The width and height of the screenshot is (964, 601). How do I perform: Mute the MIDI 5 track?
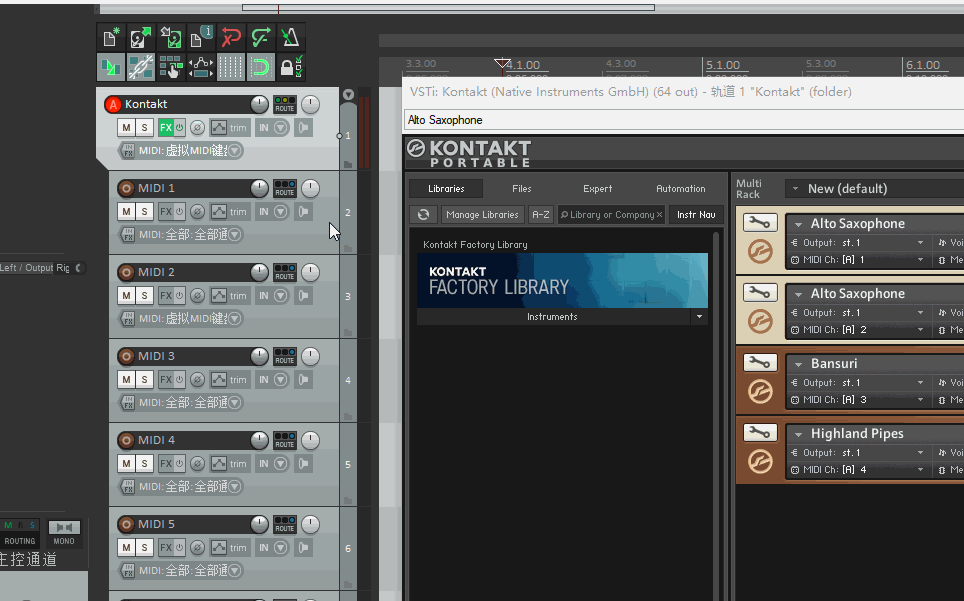point(126,548)
